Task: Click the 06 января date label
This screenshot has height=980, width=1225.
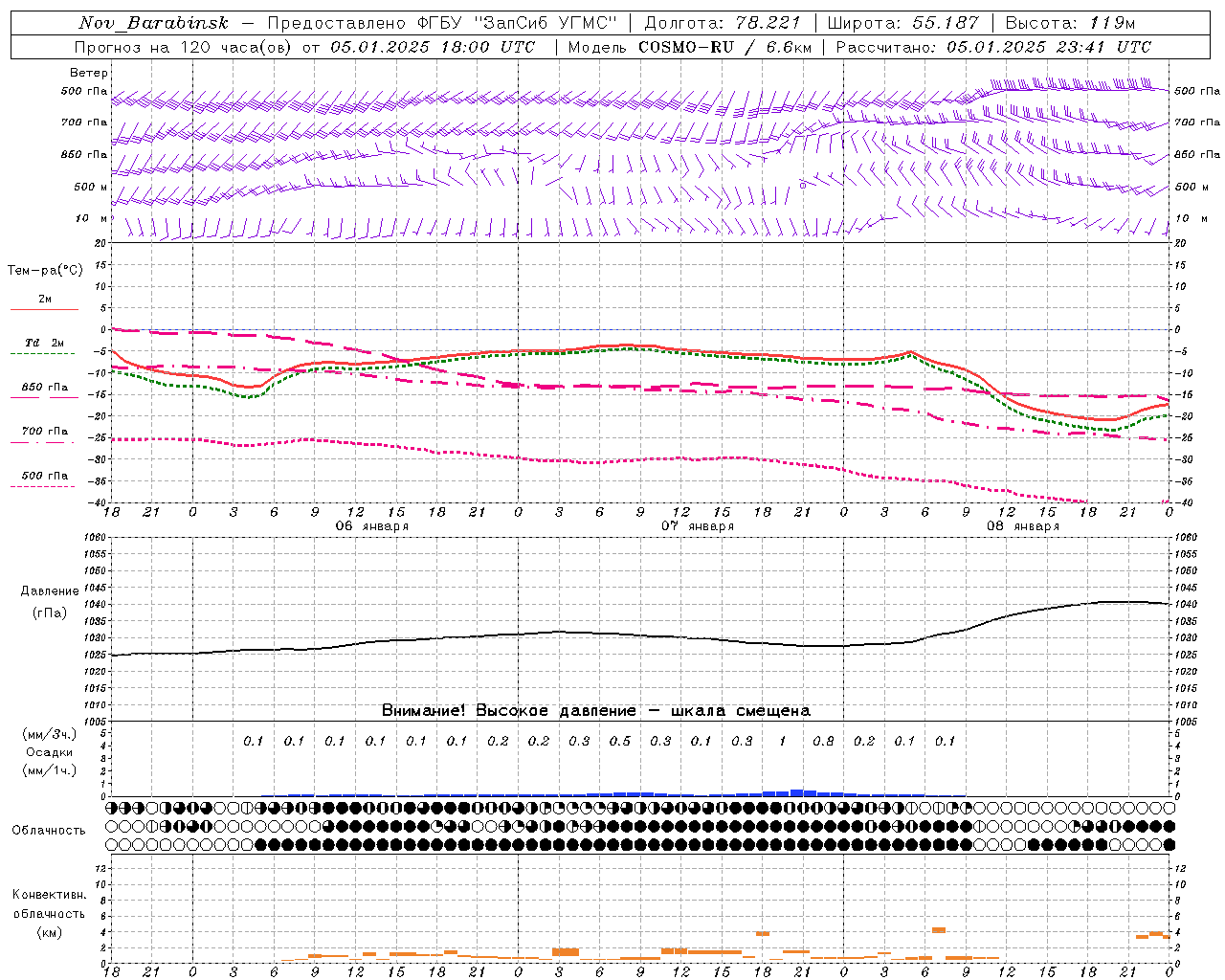Action: (x=371, y=526)
